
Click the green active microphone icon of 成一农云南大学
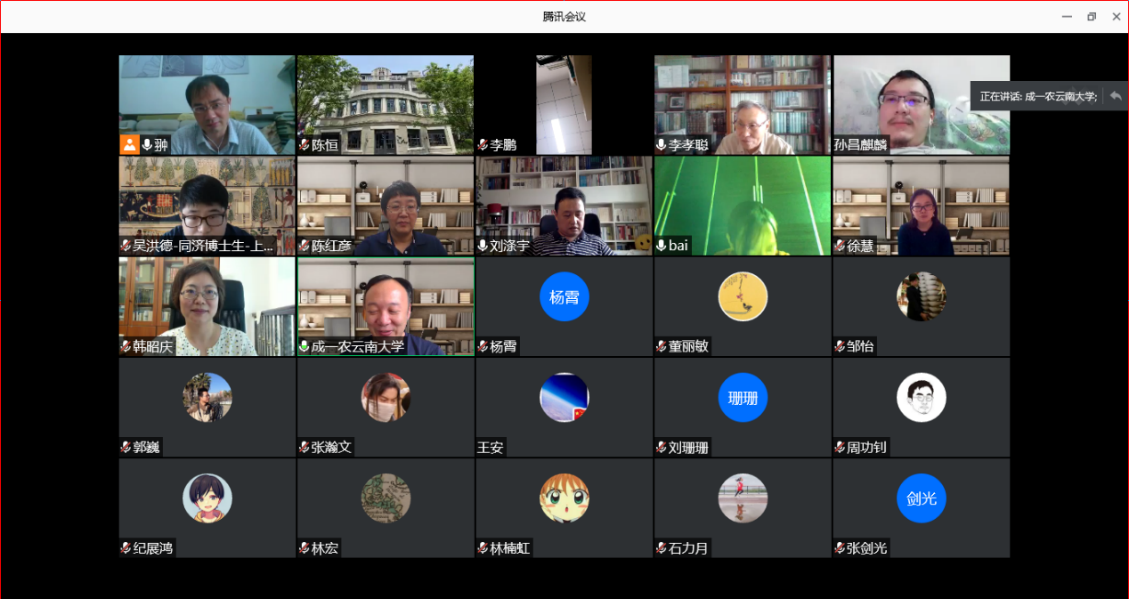click(304, 347)
